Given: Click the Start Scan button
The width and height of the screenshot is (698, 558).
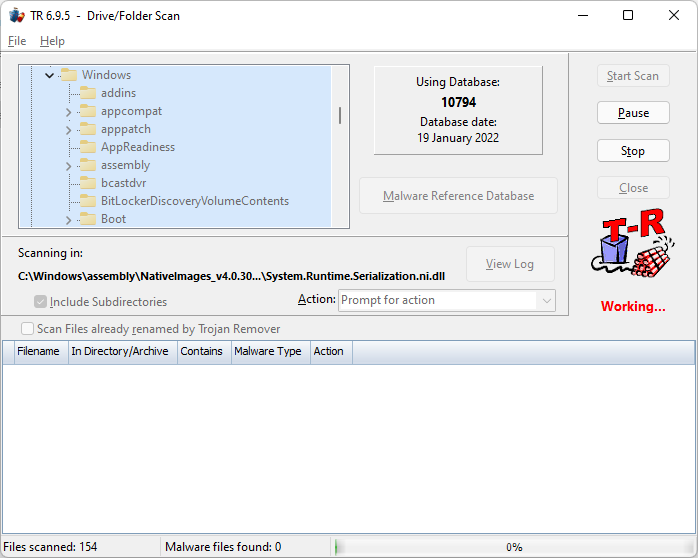Looking at the screenshot, I should (633, 76).
